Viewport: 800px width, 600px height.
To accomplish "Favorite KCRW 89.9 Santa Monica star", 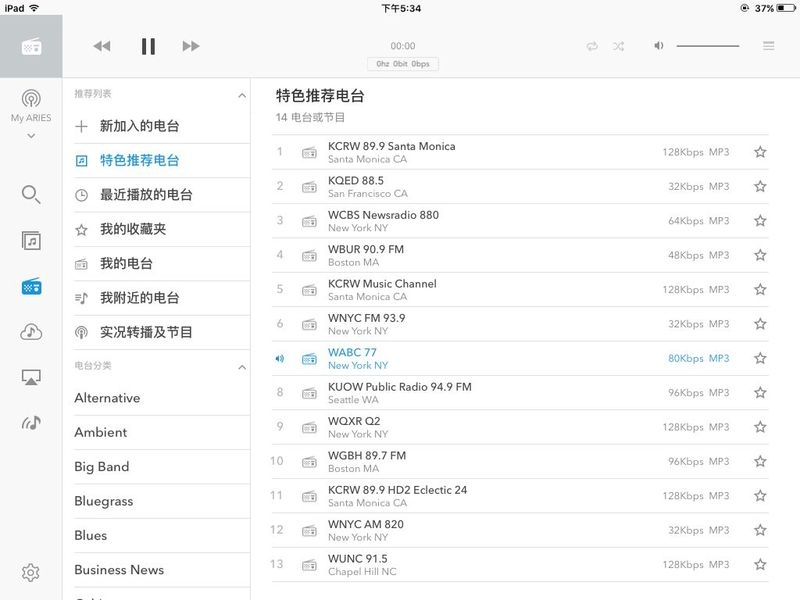I will click(760, 152).
